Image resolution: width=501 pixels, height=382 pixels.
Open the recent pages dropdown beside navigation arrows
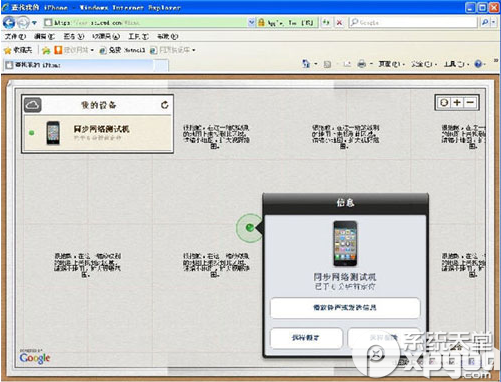(x=34, y=23)
